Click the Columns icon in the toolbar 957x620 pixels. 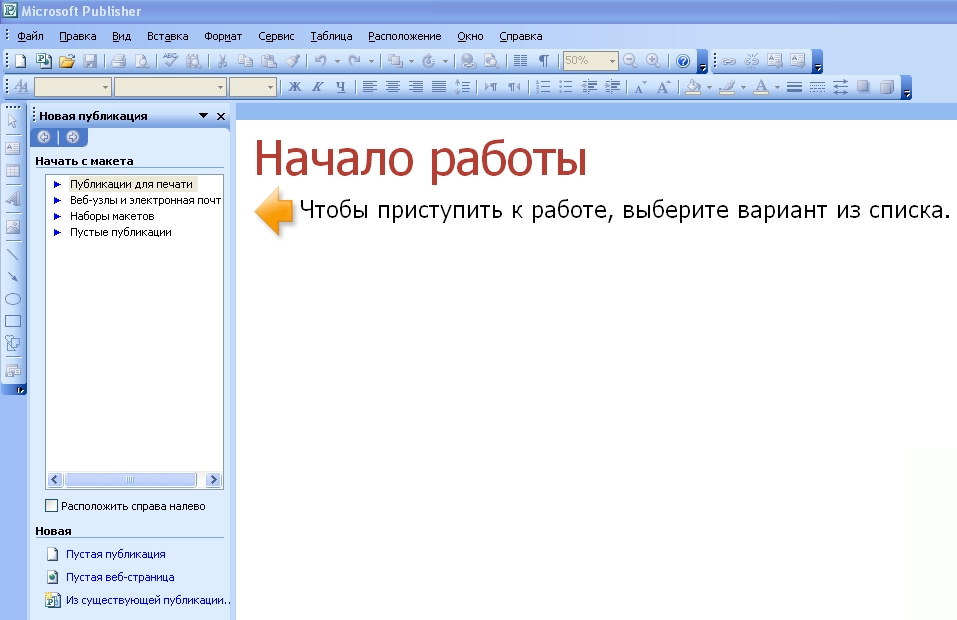coord(520,60)
